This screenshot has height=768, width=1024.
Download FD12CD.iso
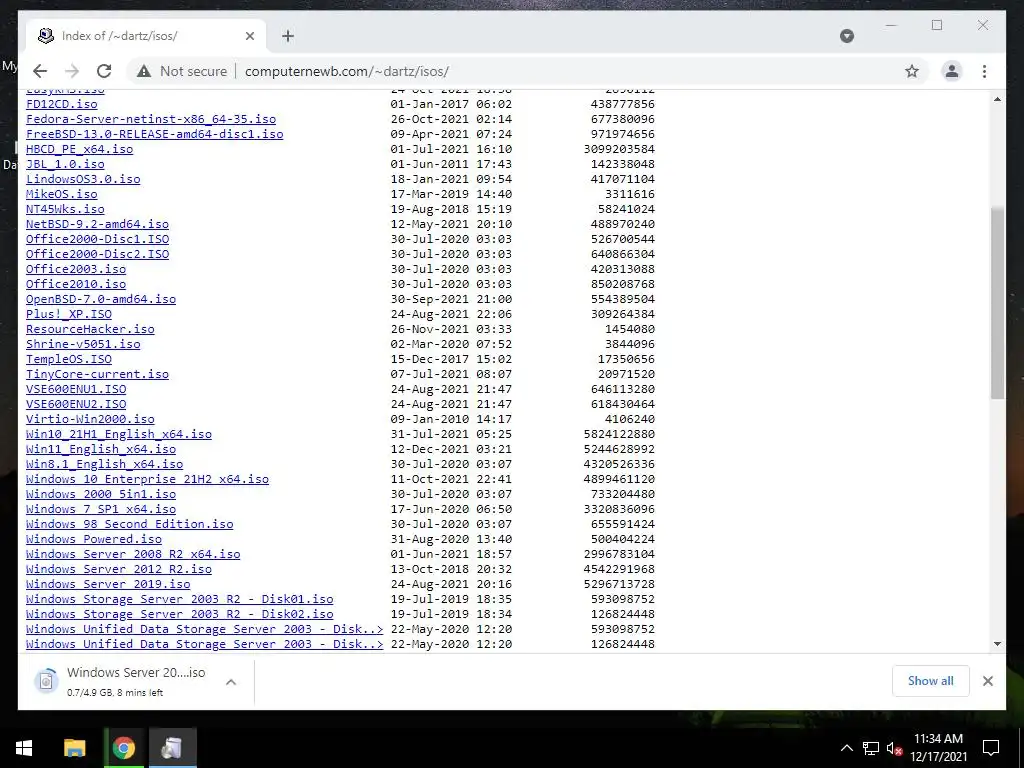pyautogui.click(x=61, y=104)
